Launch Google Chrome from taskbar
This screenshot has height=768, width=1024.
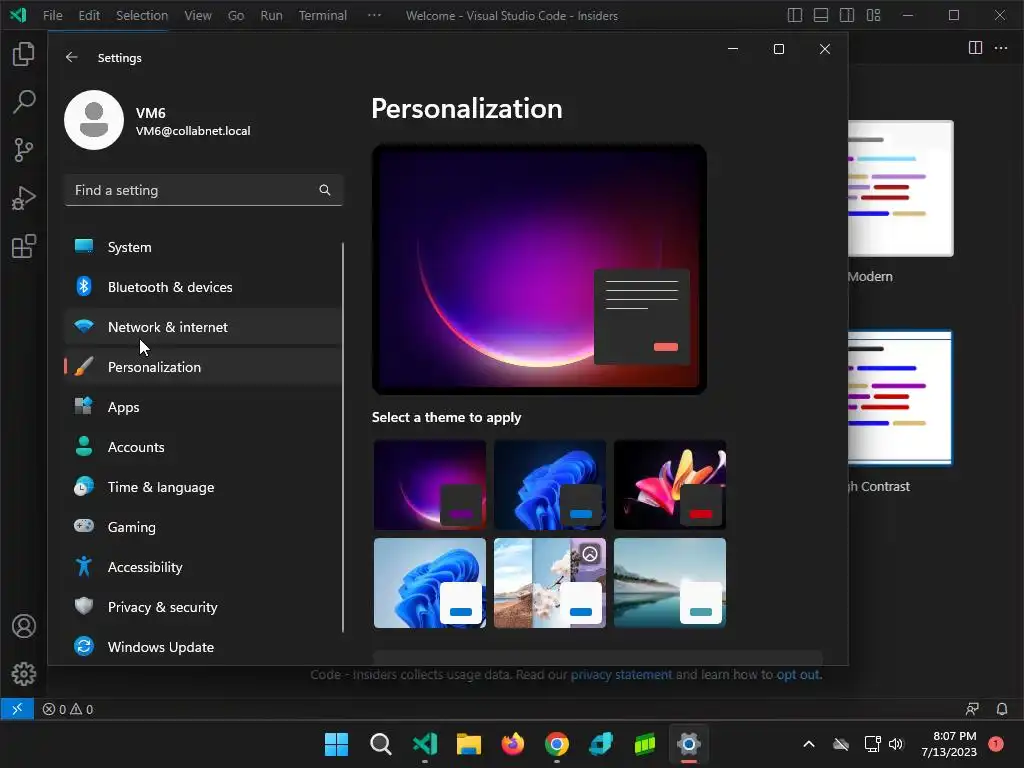(557, 744)
